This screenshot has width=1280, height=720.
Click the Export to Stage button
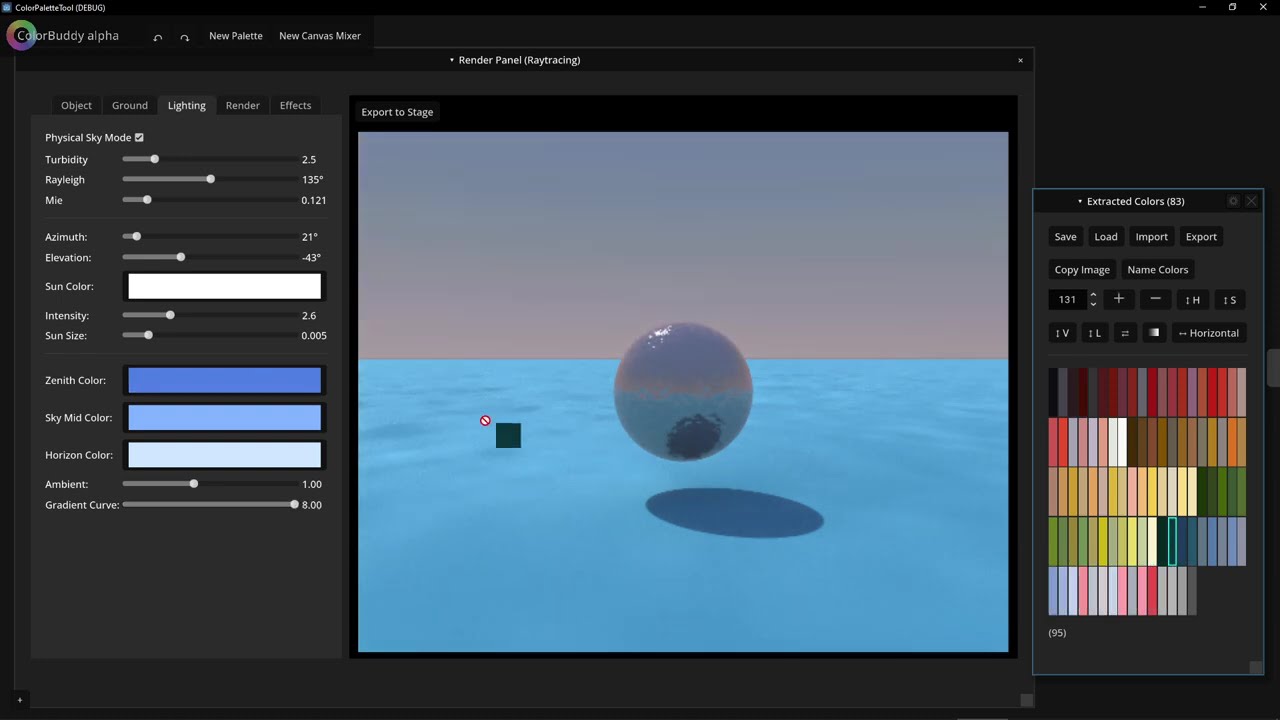click(397, 112)
